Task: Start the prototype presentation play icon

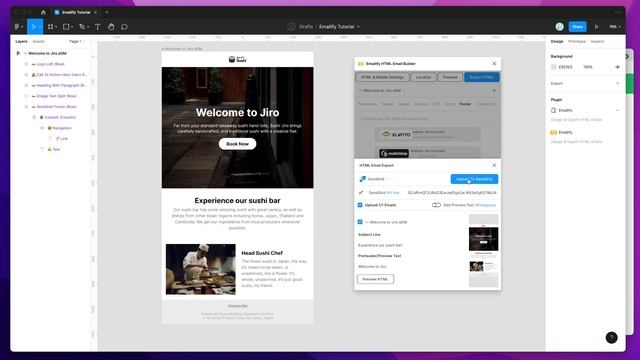Action: click(x=596, y=27)
